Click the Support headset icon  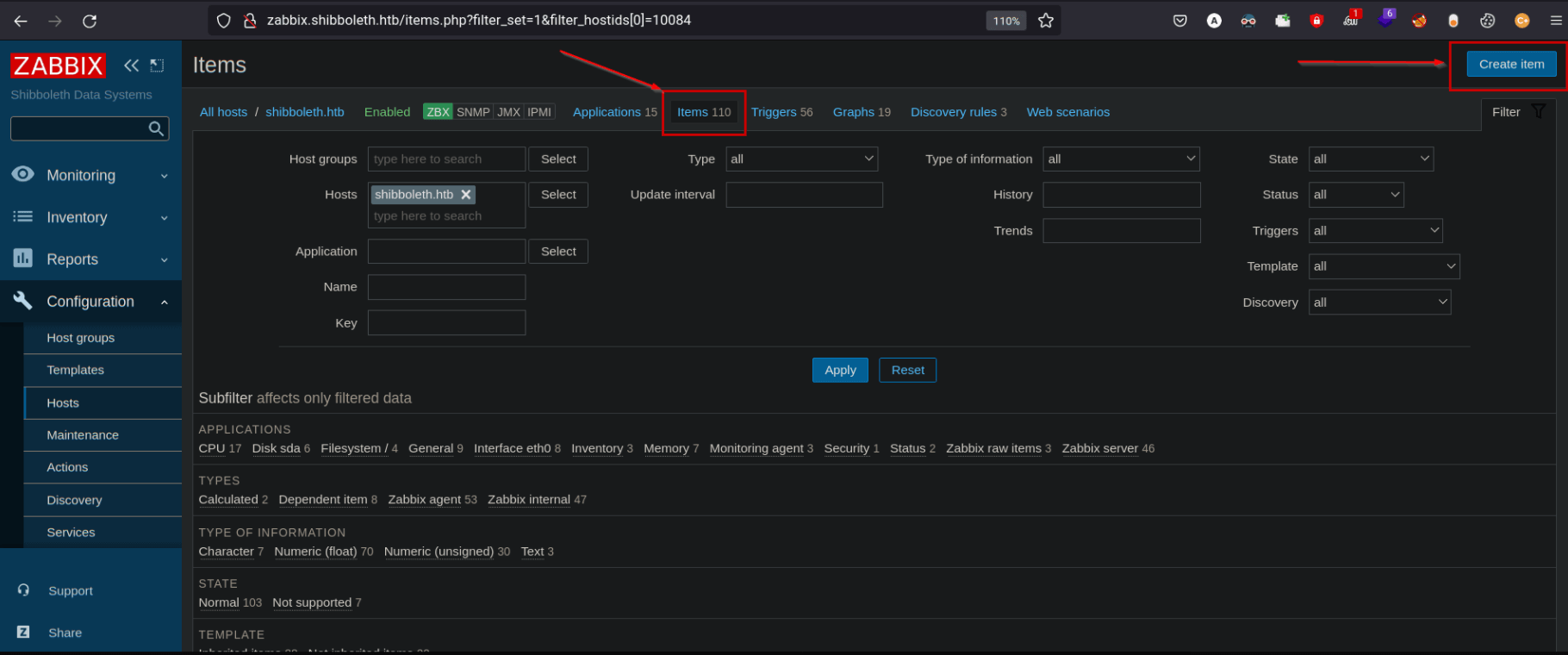[23, 590]
